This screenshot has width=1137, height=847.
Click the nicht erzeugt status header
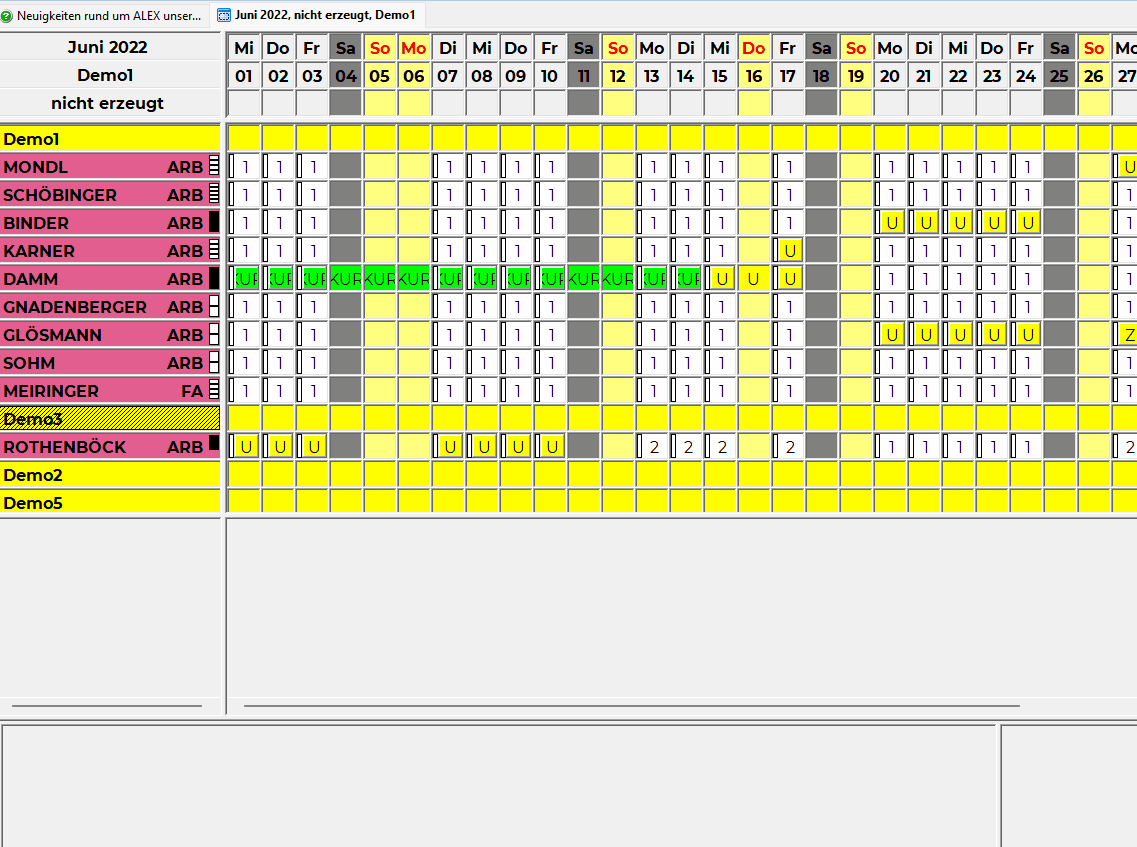click(x=108, y=103)
